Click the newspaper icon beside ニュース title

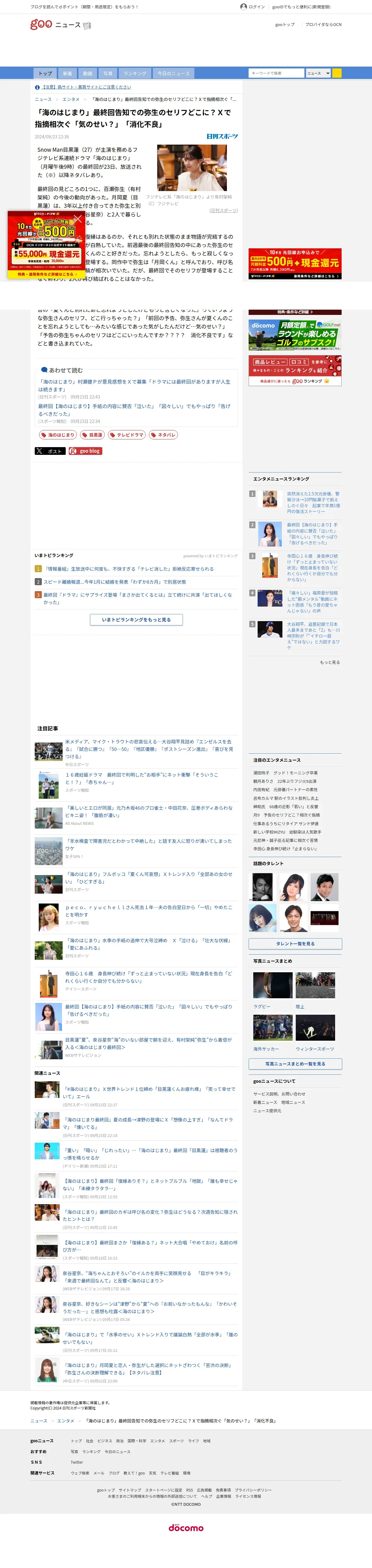click(86, 26)
